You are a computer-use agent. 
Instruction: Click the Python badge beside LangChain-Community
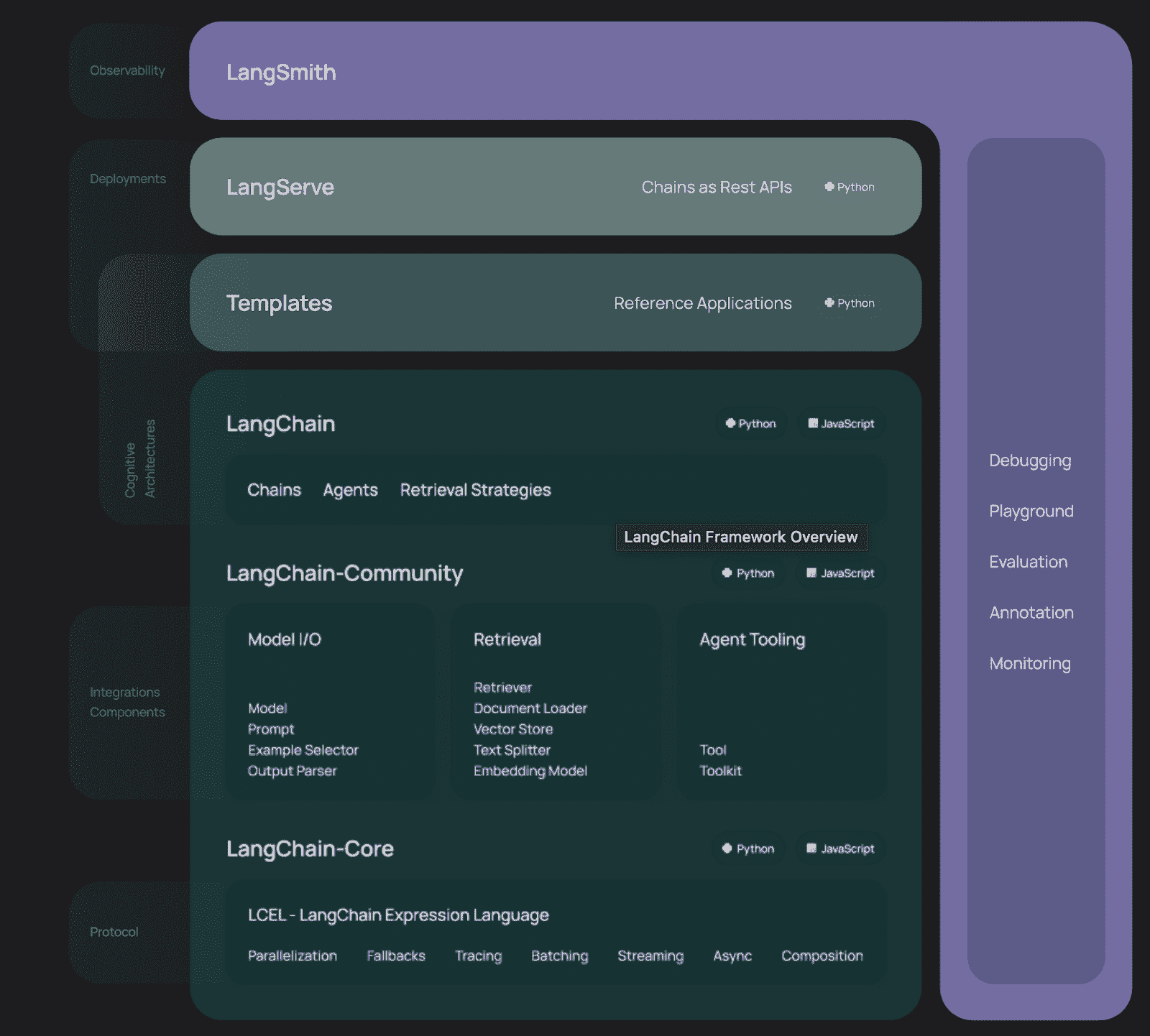pos(748,573)
